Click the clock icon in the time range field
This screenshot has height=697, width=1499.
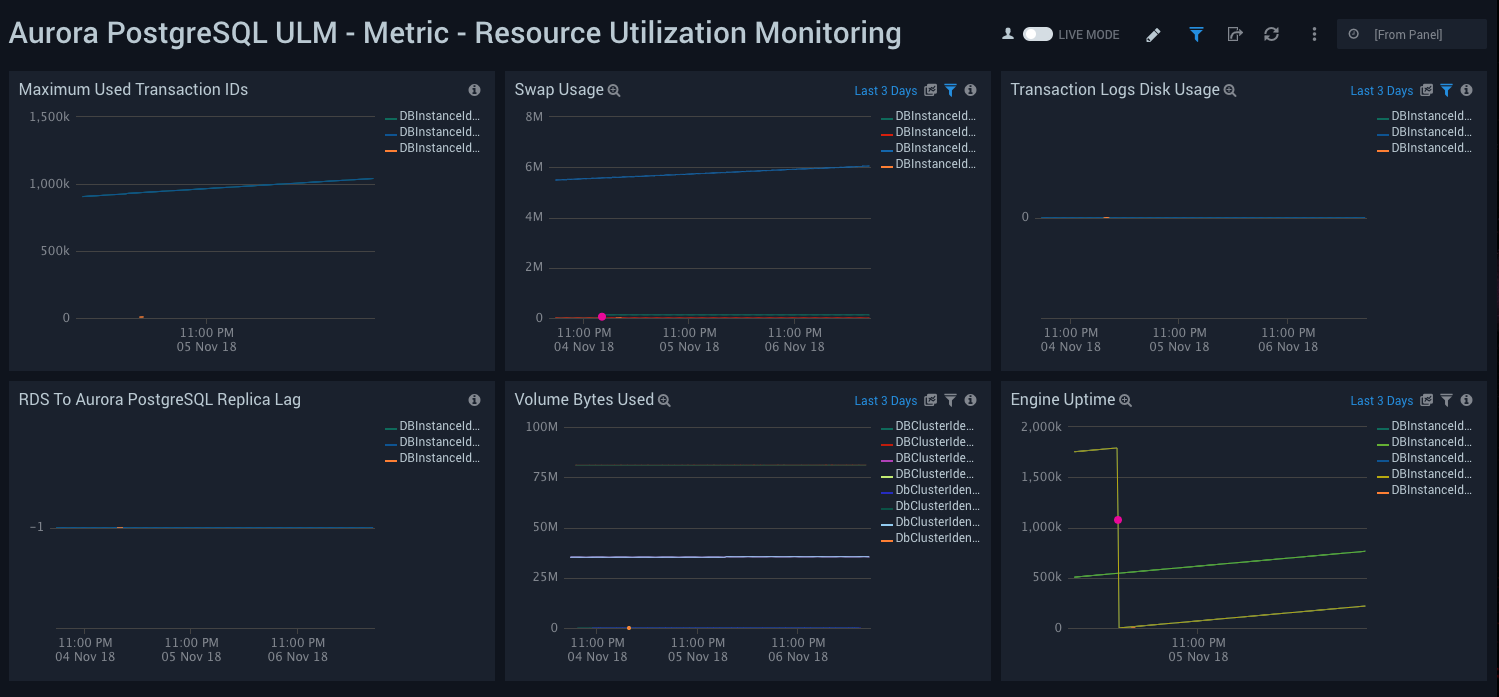(1354, 33)
